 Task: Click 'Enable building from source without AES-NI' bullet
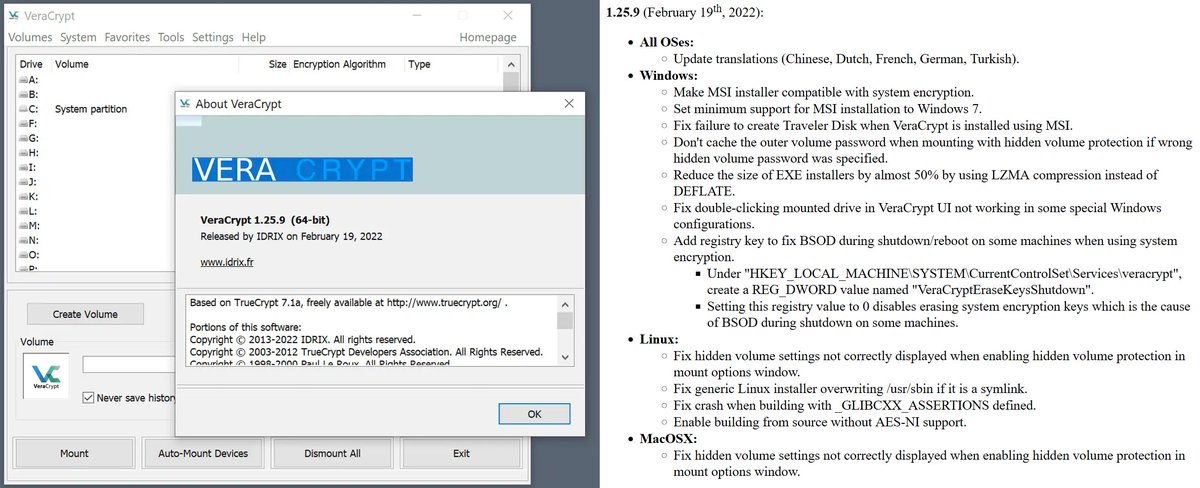[819, 422]
